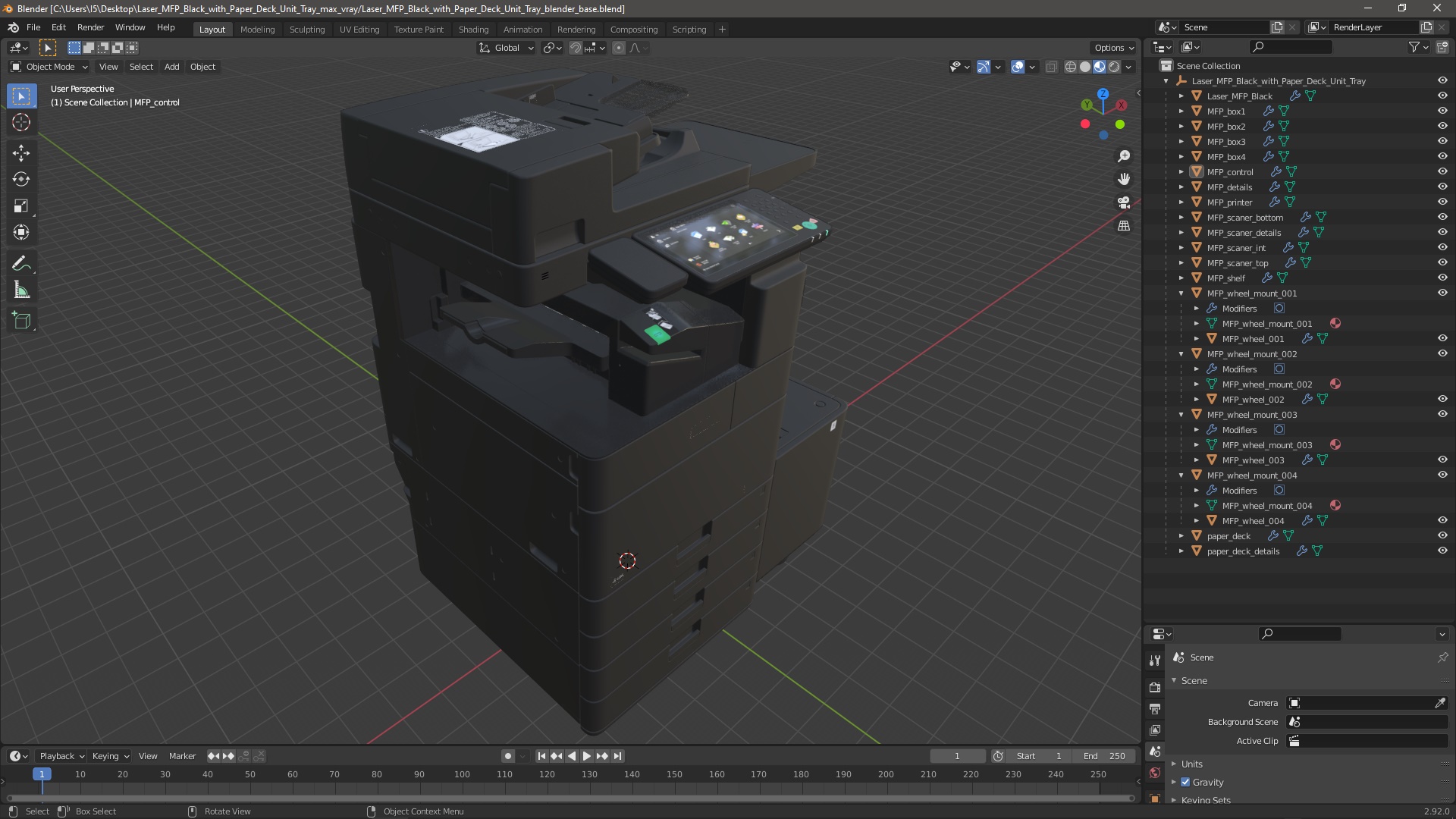Open the Tool properties tab
The width and height of the screenshot is (1456, 819).
coord(1154,661)
